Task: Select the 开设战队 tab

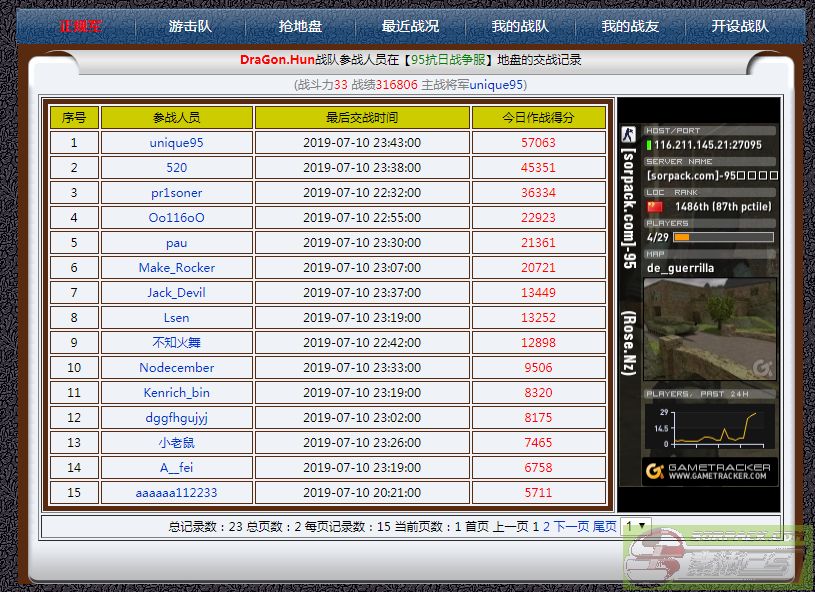Action: 740,26
